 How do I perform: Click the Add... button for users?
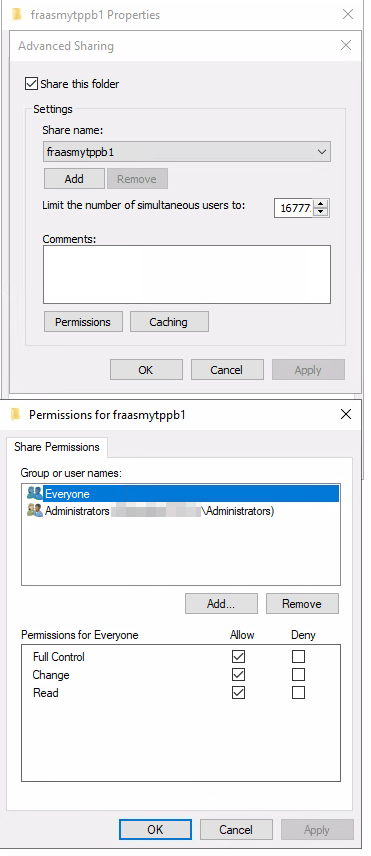pos(221,604)
